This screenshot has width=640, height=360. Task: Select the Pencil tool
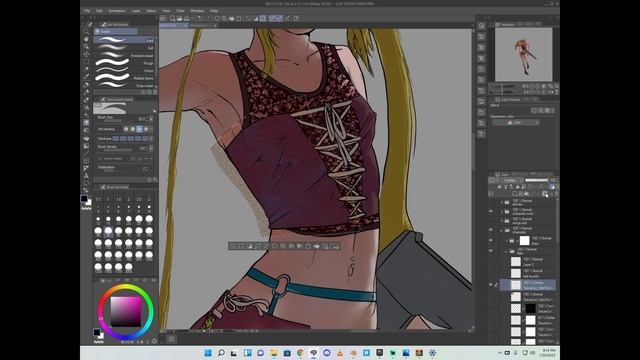[86, 92]
